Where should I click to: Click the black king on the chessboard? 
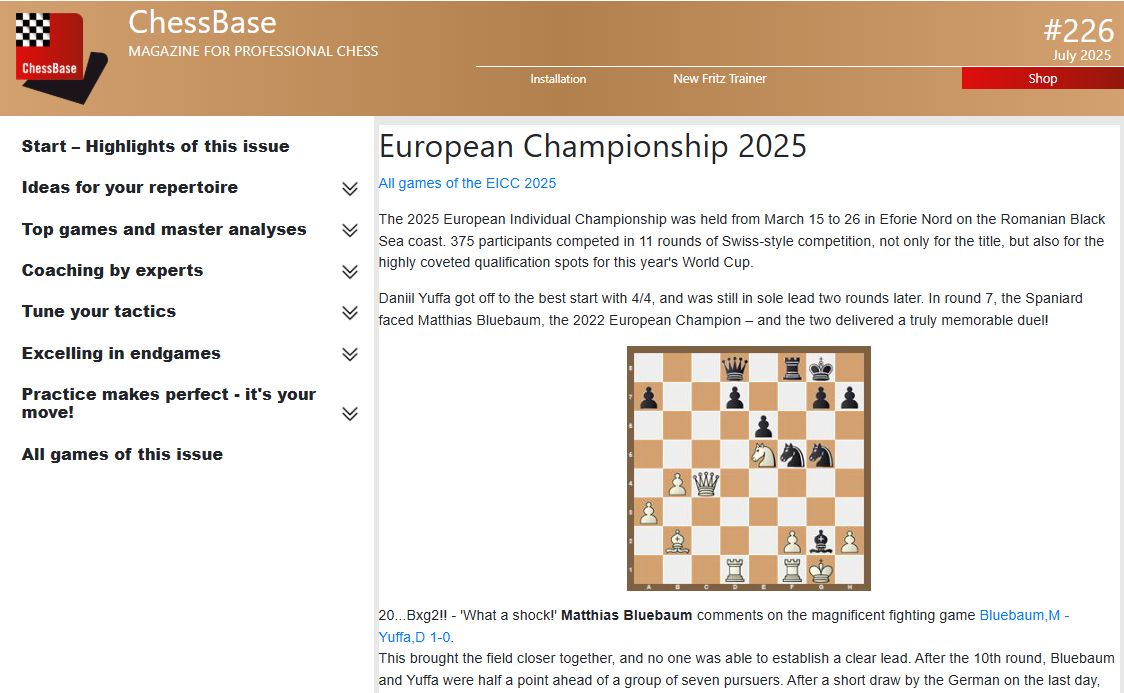(822, 369)
